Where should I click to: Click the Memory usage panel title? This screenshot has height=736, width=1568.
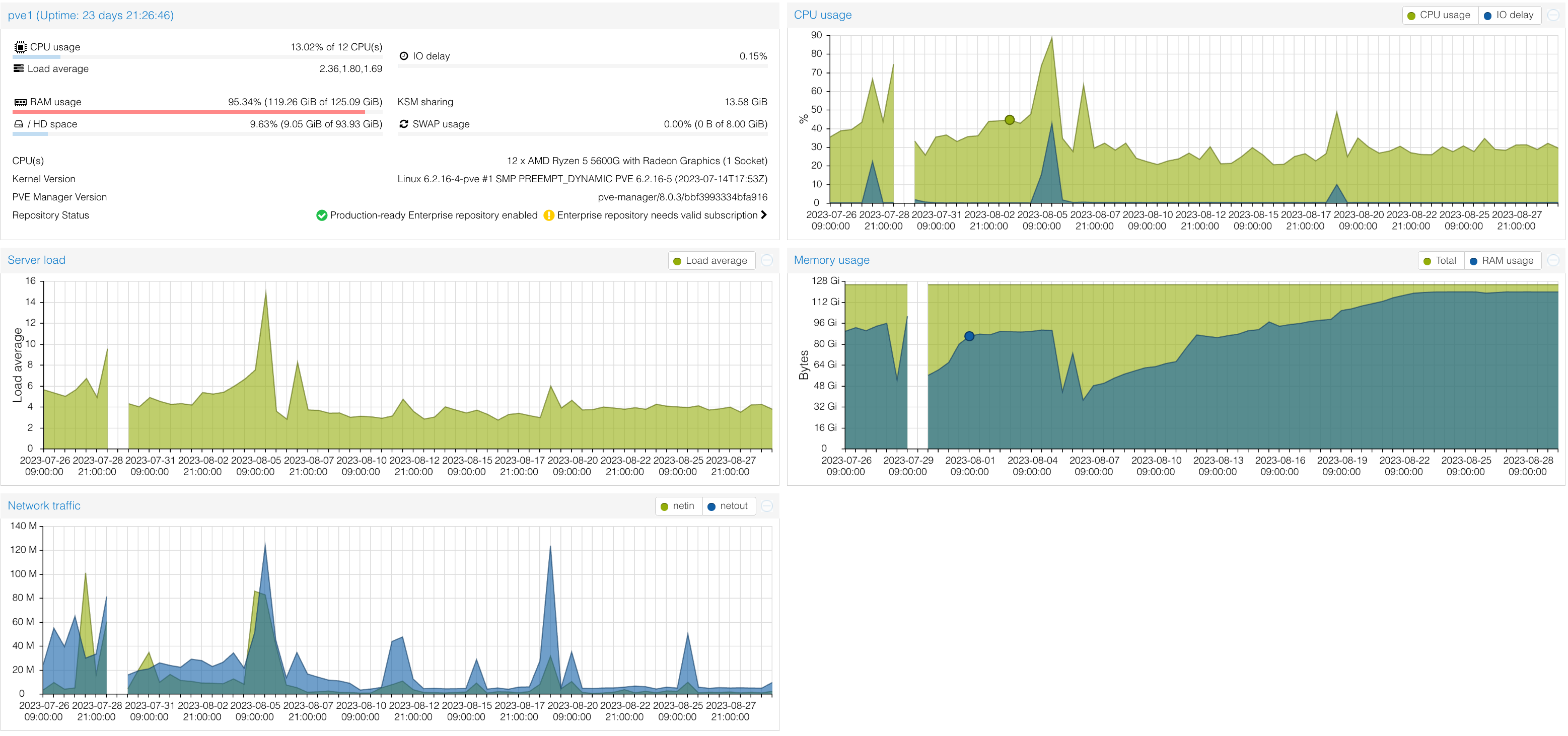pos(831,260)
